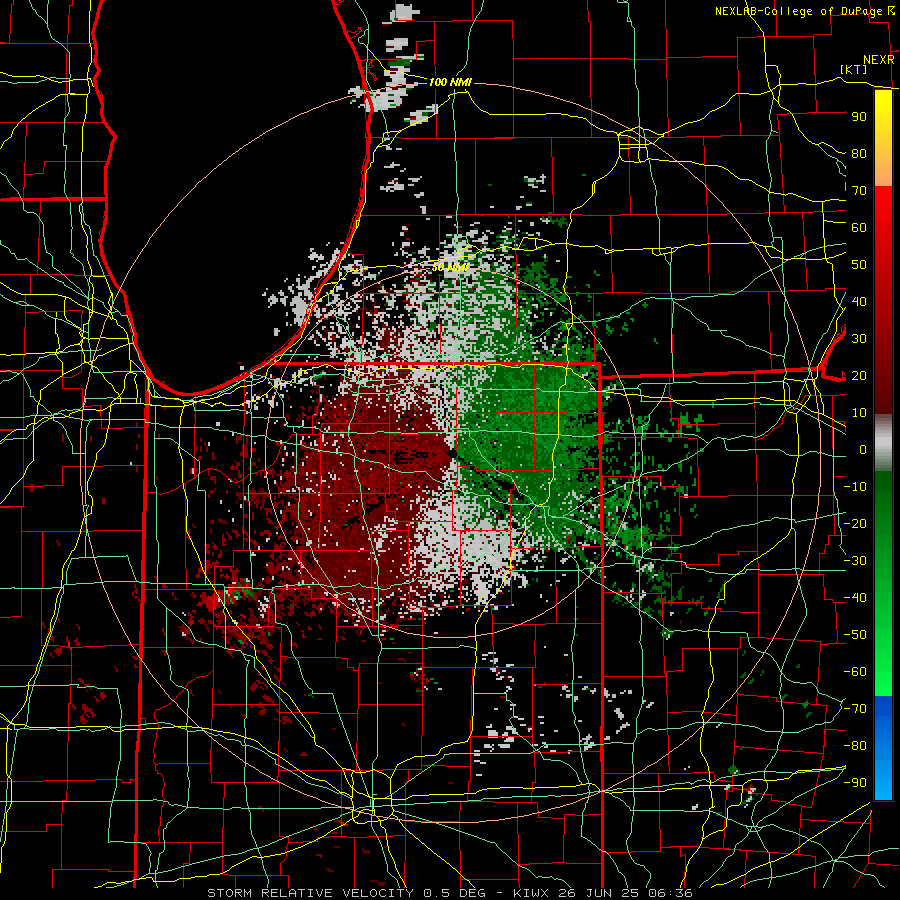This screenshot has height=900, width=900.
Task: Click the NEXR label above the color scale
Action: (x=879, y=60)
